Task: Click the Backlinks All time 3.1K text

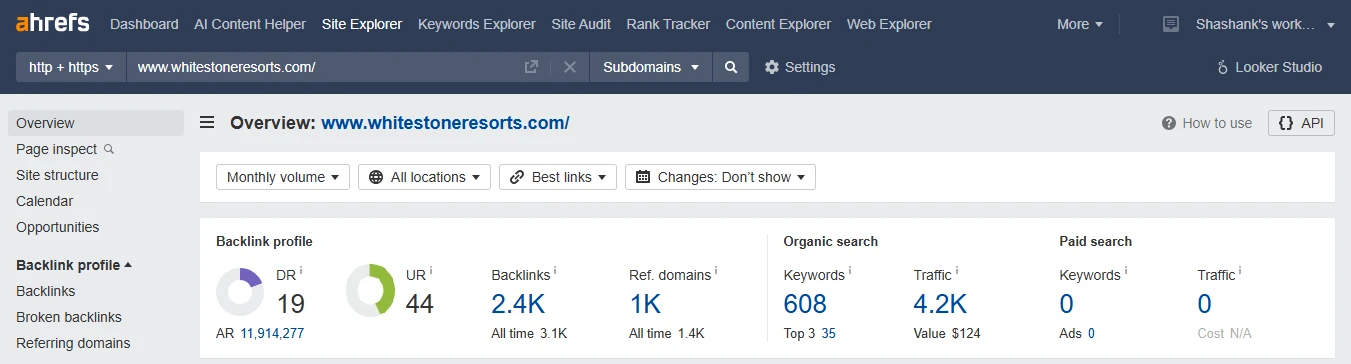Action: (529, 333)
